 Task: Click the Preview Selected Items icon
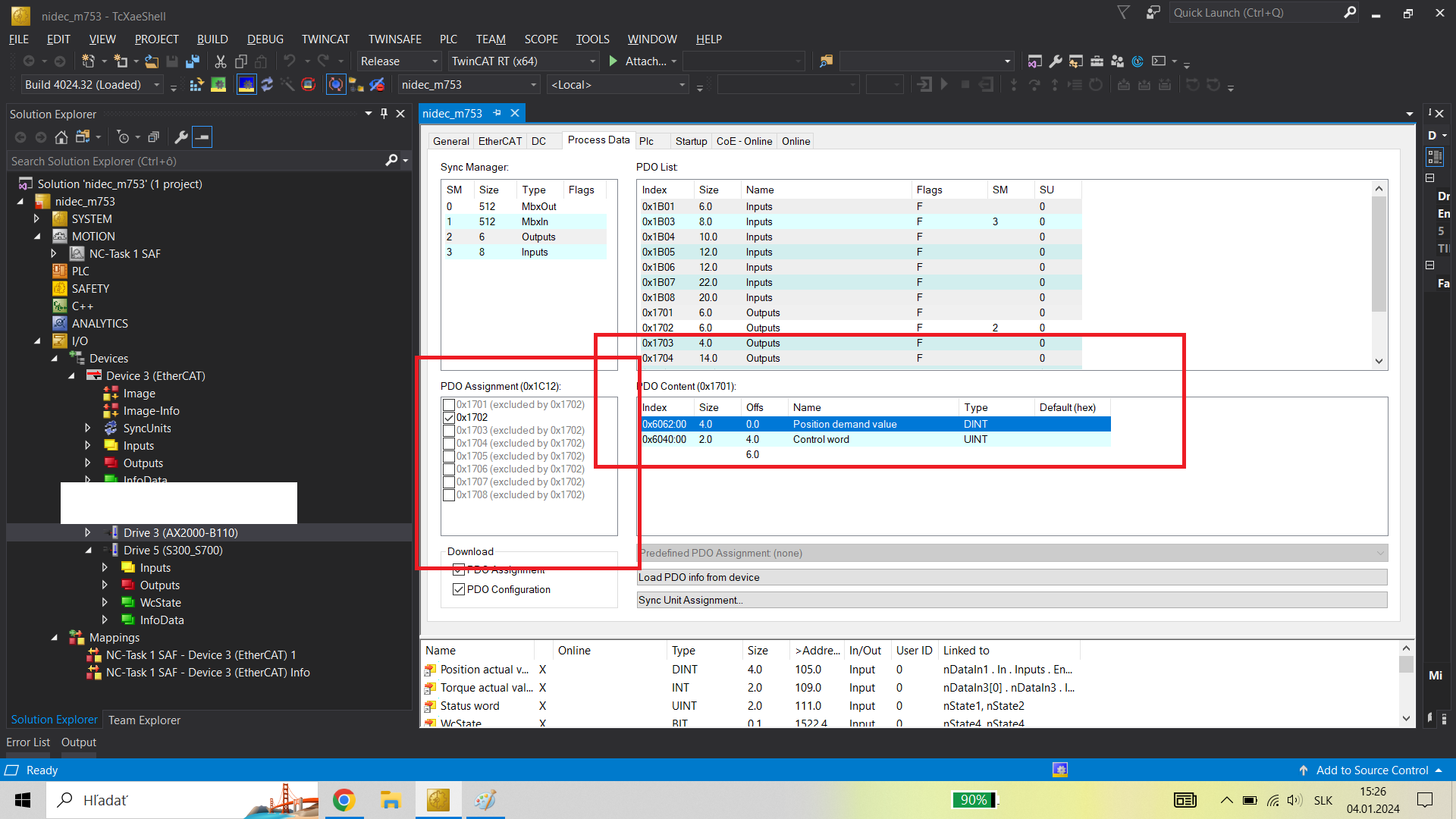202,137
